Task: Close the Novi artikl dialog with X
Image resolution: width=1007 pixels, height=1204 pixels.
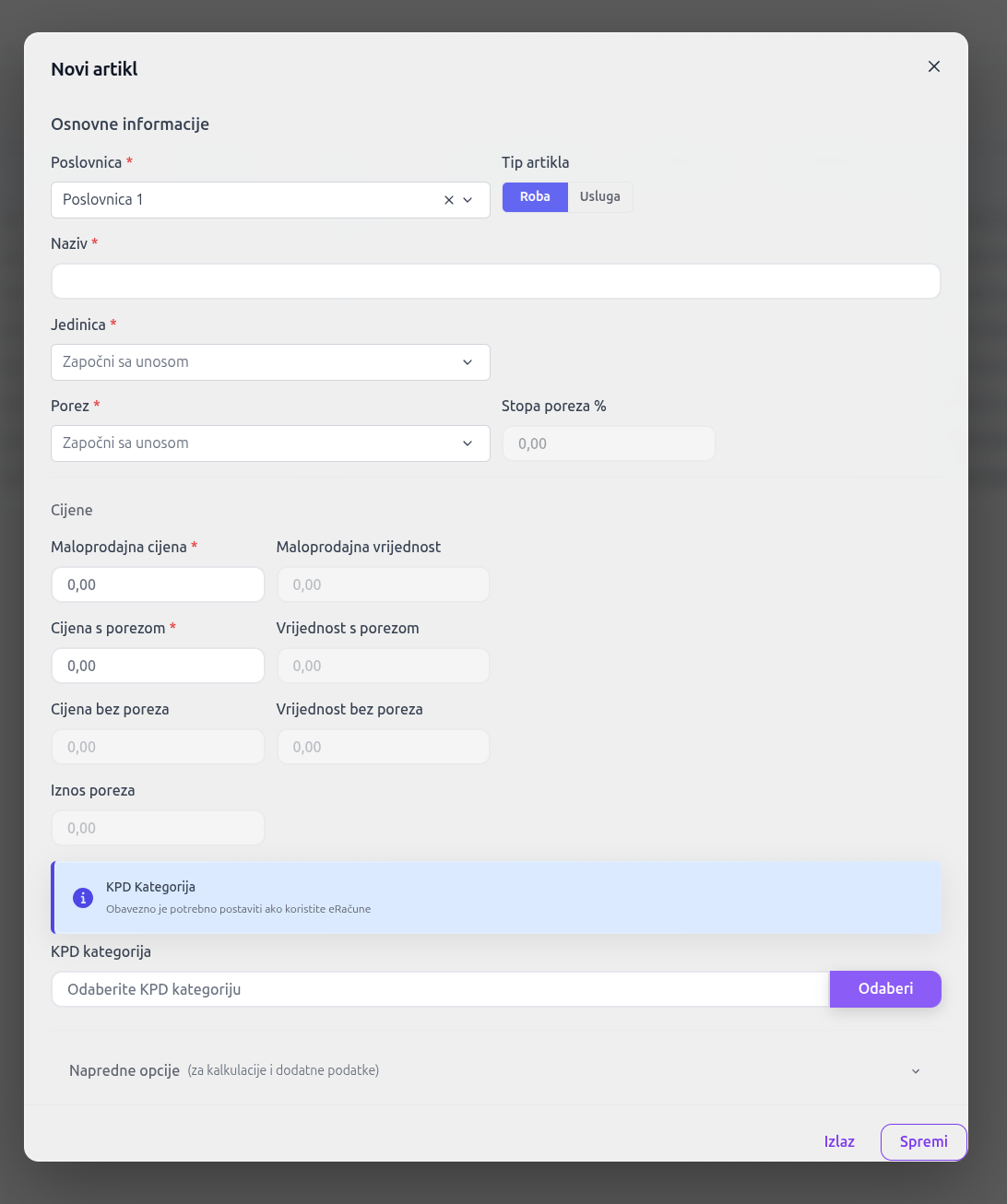Action: (933, 66)
